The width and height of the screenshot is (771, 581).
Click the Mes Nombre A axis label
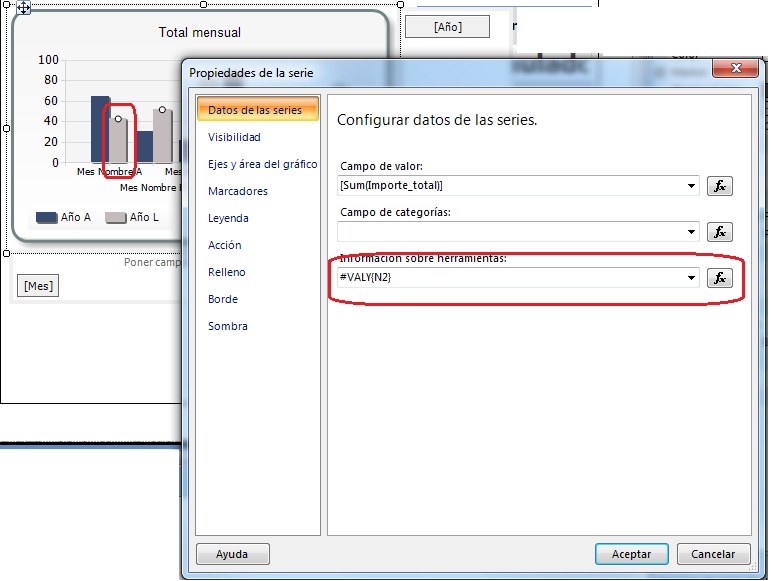pyautogui.click(x=109, y=172)
